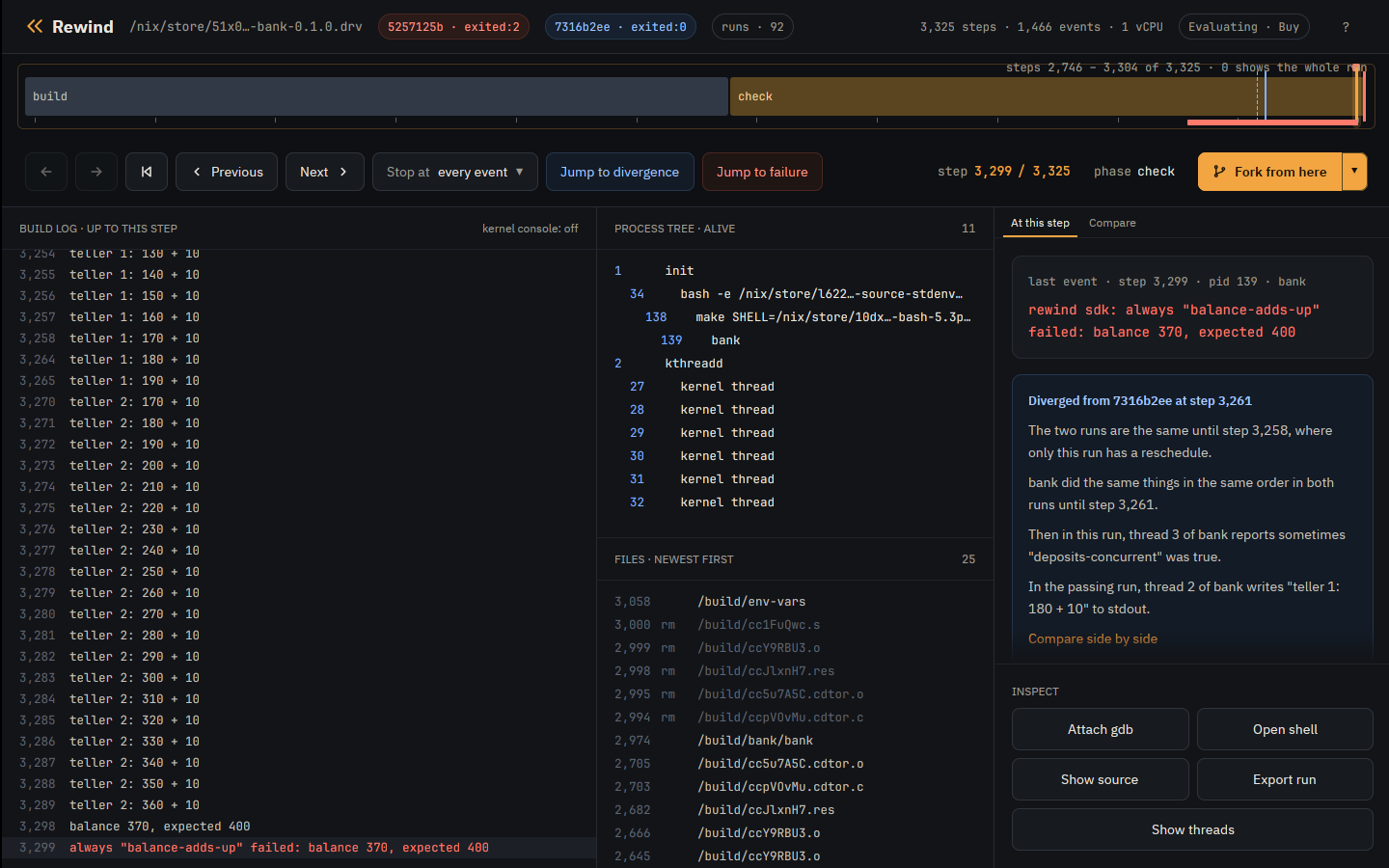Image resolution: width=1389 pixels, height=868 pixels.
Task: Go forward in step history arrow
Action: tap(96, 172)
